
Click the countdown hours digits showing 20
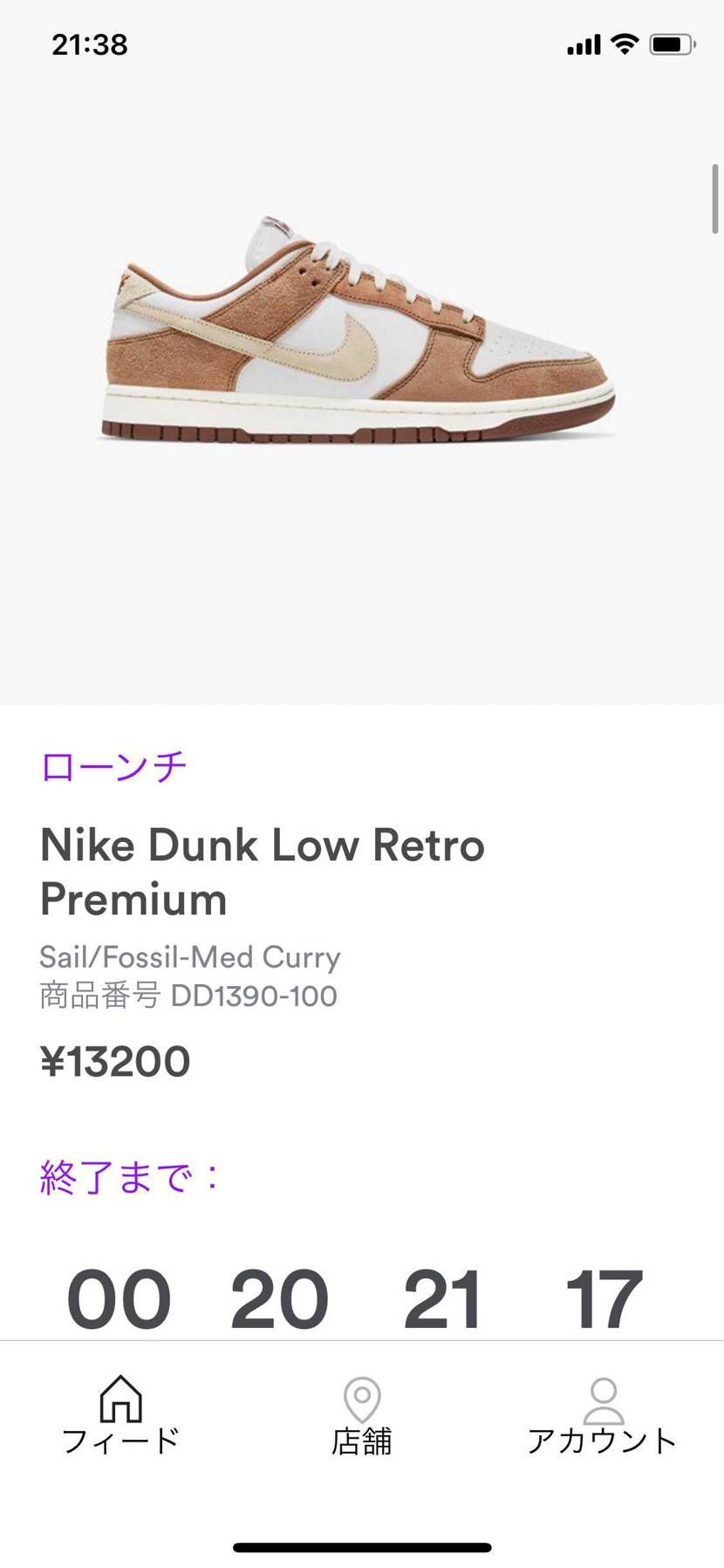279,1298
